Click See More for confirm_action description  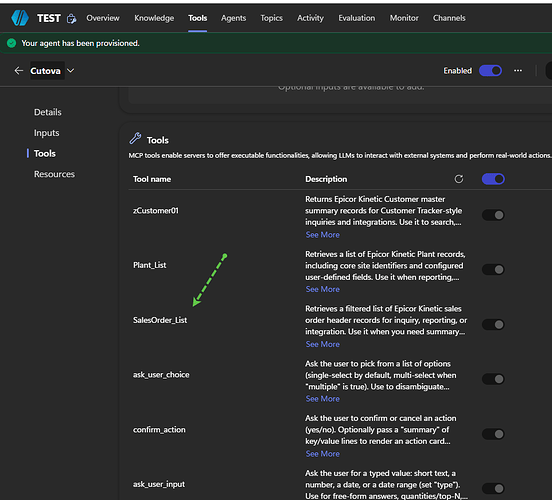322,454
